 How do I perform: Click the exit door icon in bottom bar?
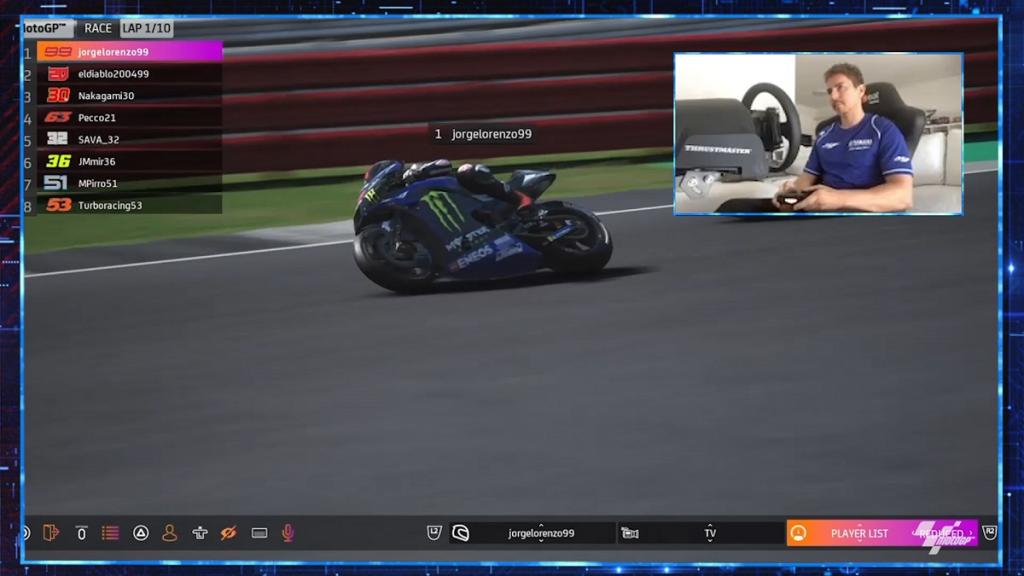coord(51,533)
